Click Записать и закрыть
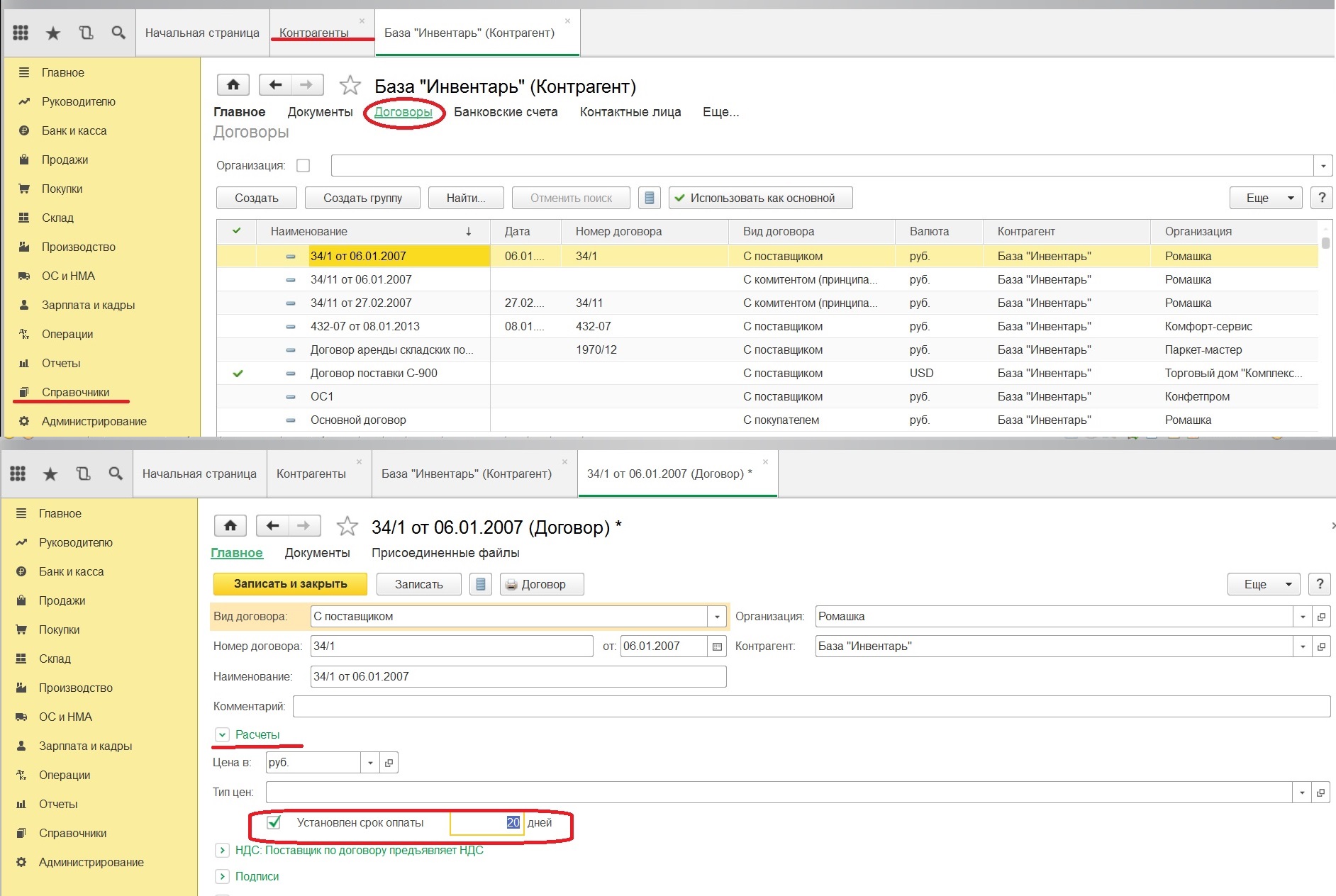This screenshot has height=896, width=1336. pyautogui.click(x=290, y=584)
